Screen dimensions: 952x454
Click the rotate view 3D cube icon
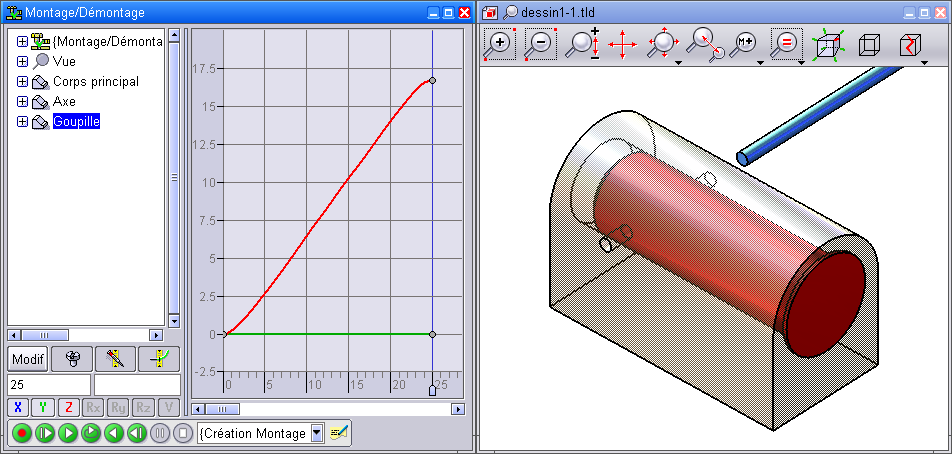tap(827, 44)
